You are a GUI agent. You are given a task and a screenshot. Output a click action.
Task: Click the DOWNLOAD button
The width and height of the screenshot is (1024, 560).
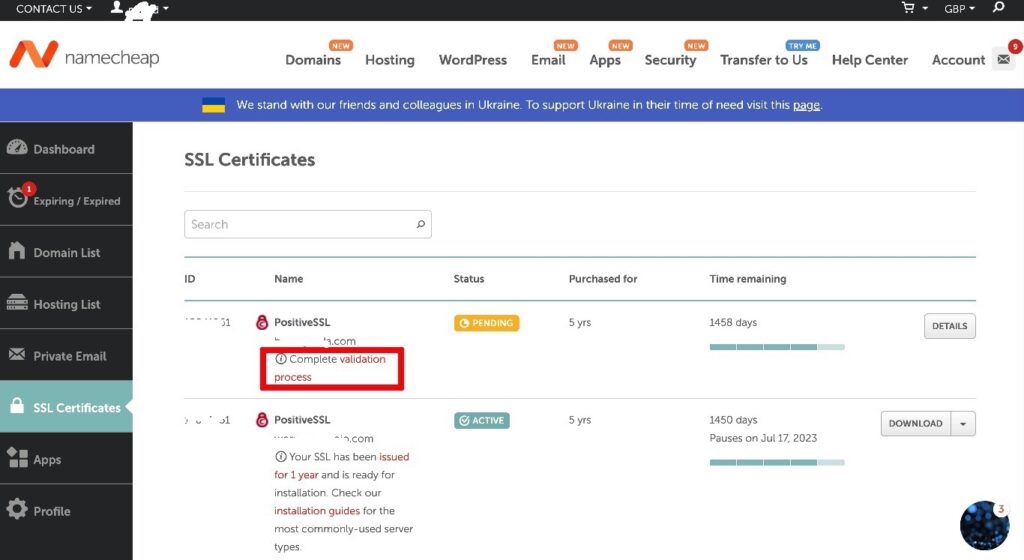click(x=916, y=424)
